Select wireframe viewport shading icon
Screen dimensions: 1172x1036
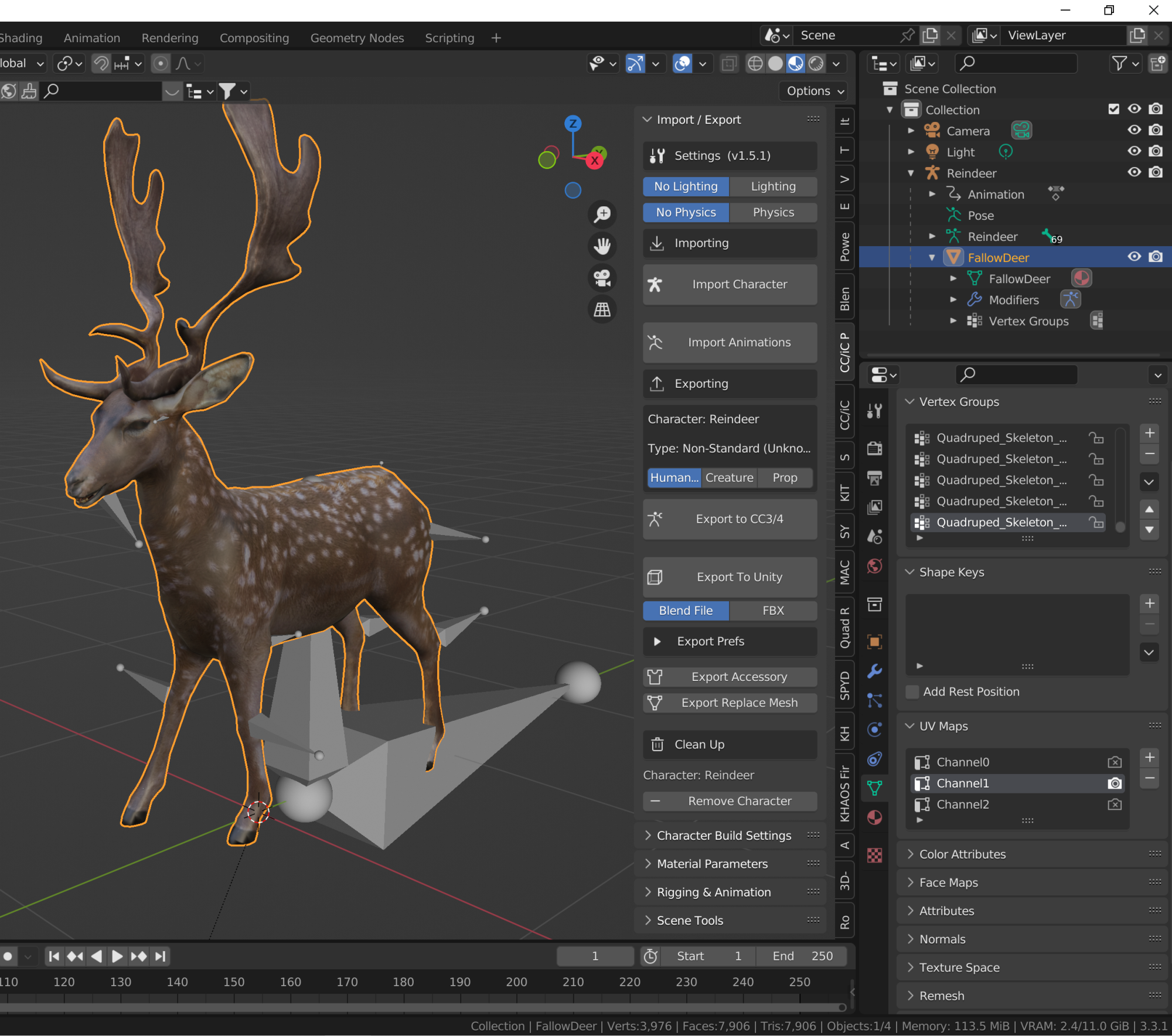pos(755,63)
